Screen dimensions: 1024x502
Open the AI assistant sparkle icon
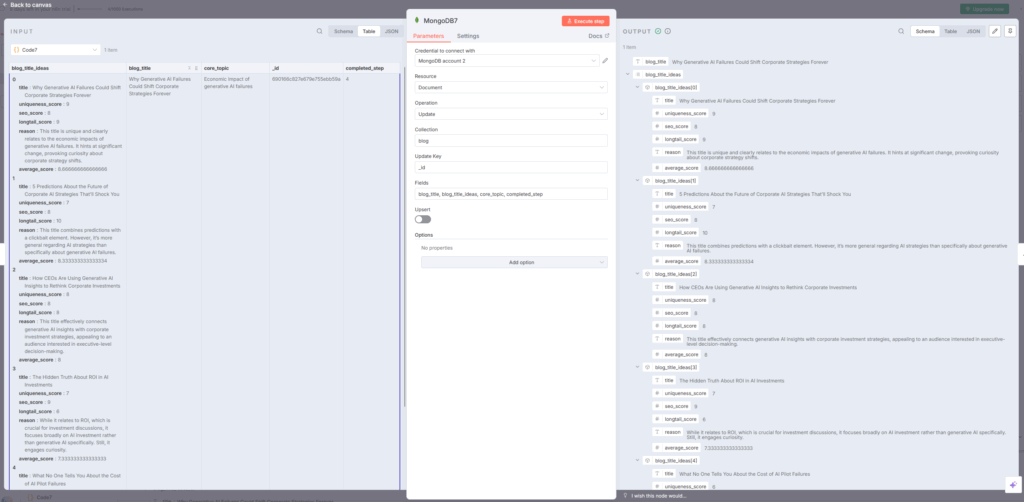pyautogui.click(x=1012, y=484)
